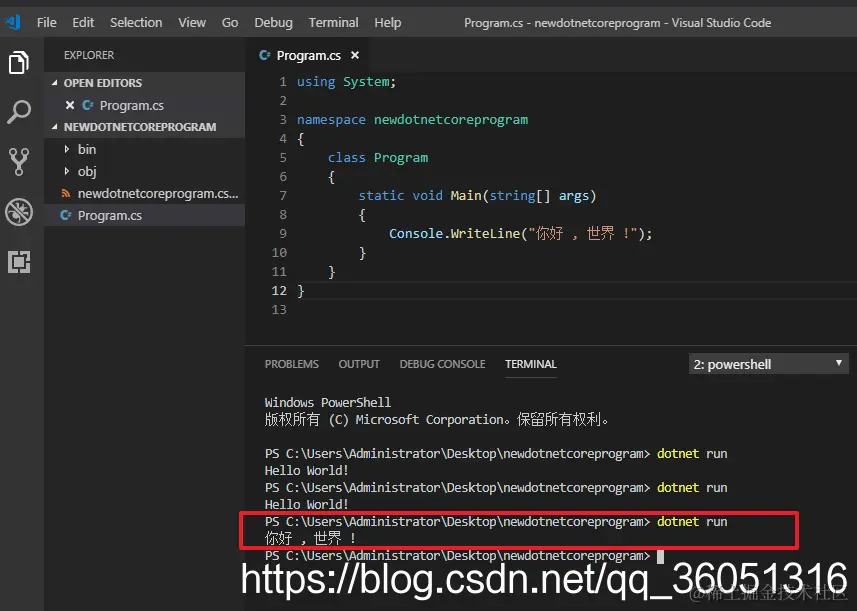Open the Help menu
Screen dimensions: 857x611
388,22
